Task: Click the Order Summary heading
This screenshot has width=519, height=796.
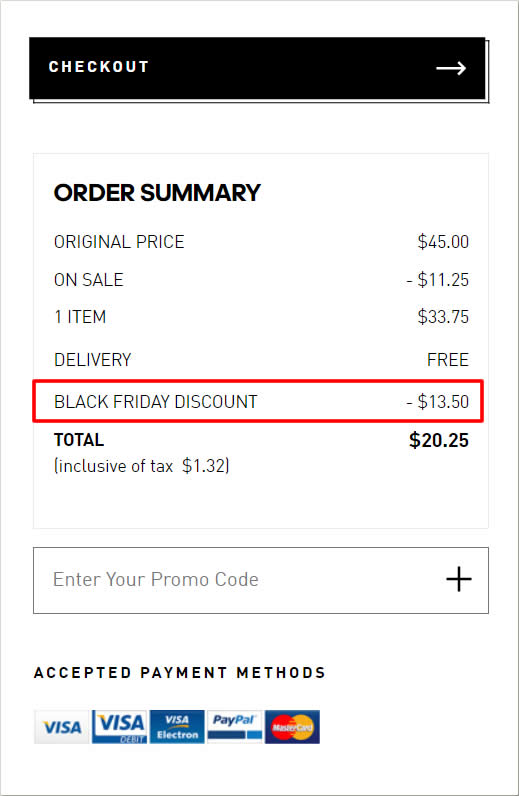Action: 157,193
